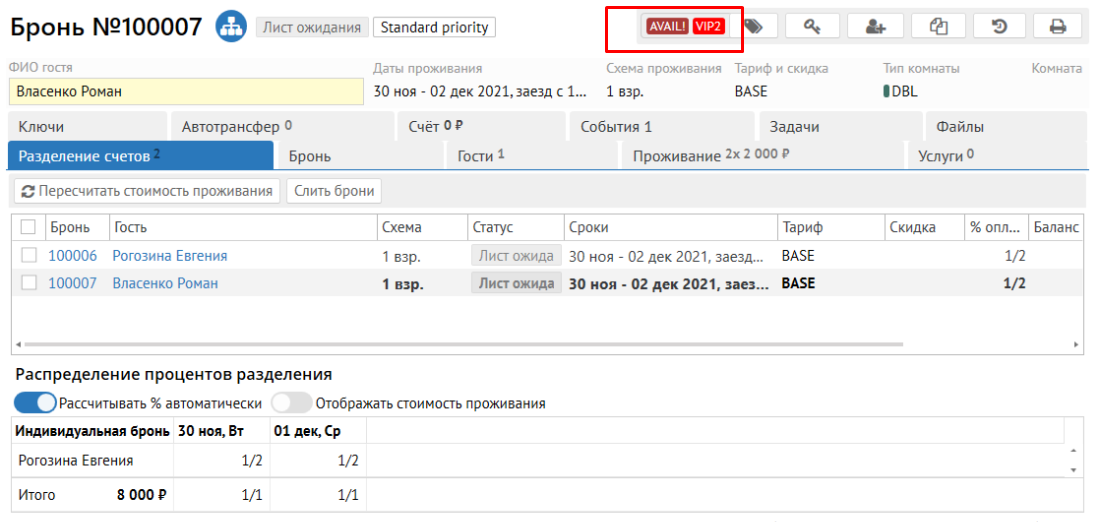Open the 'Standard priority' dropdown
Viewport: 1097px width, 522px height.
tap(434, 27)
